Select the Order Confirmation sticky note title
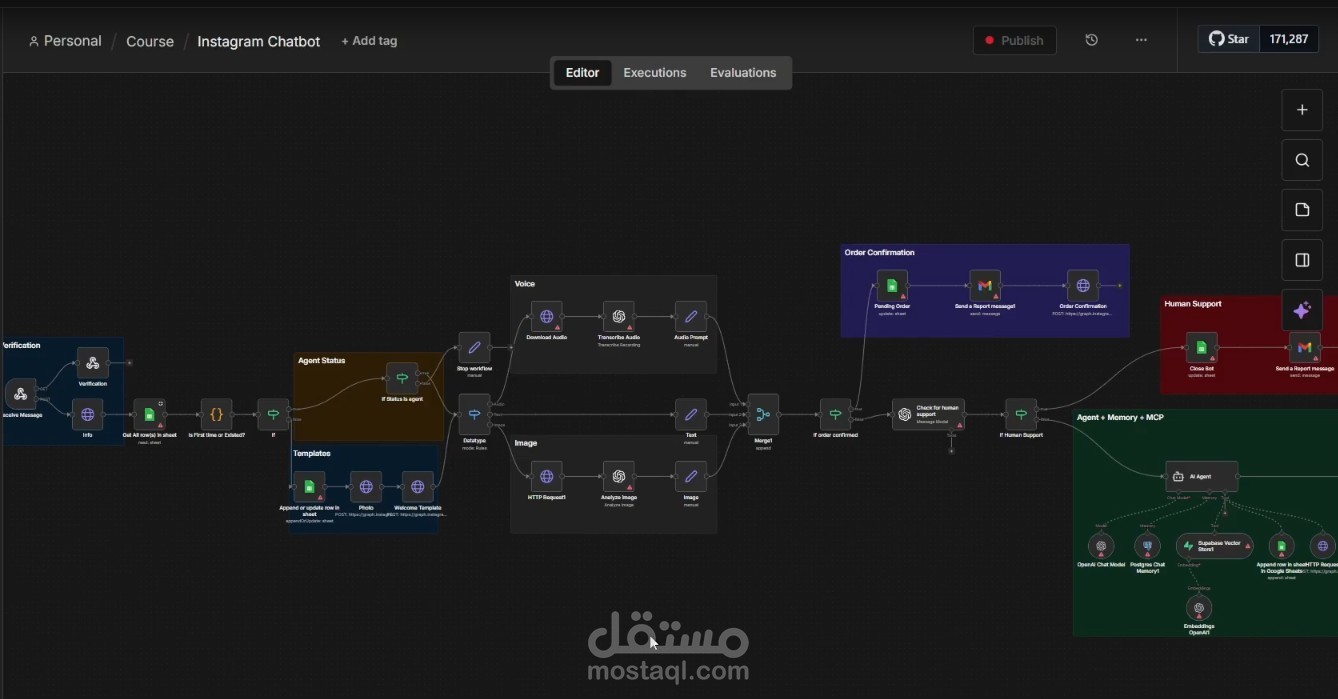 click(879, 253)
